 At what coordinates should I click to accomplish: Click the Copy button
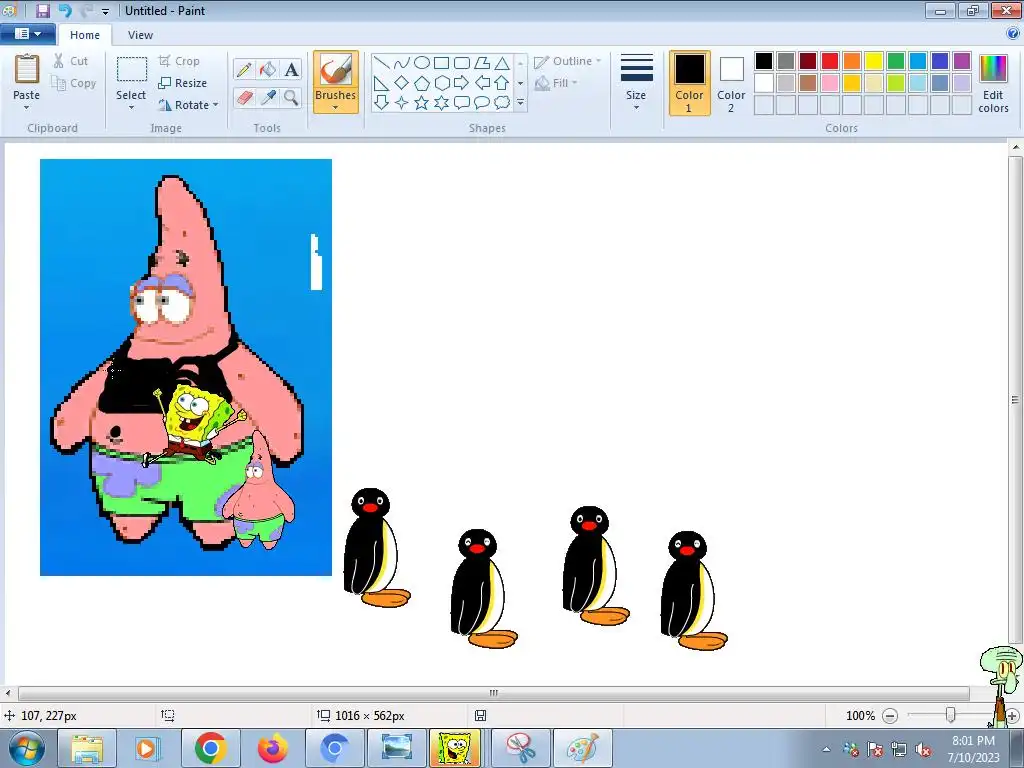tap(74, 83)
